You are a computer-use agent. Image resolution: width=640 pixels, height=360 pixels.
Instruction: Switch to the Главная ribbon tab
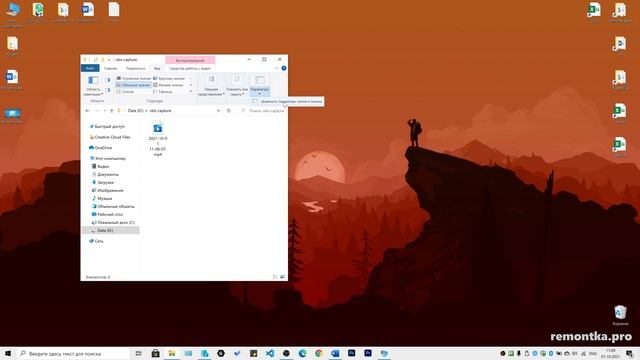[x=110, y=68]
